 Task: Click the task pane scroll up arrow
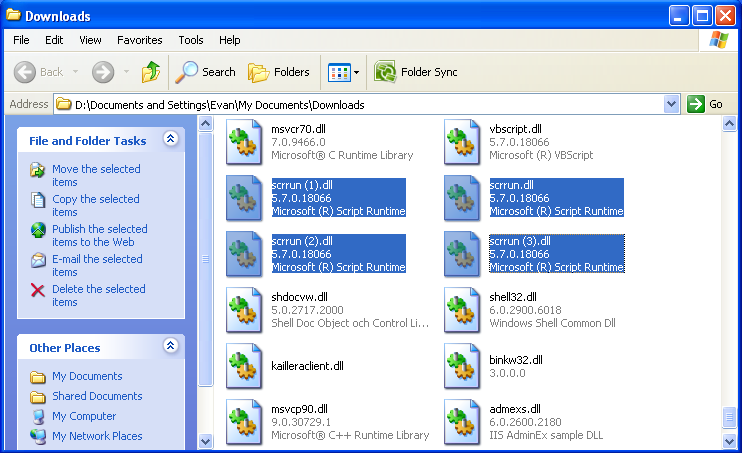coord(205,124)
